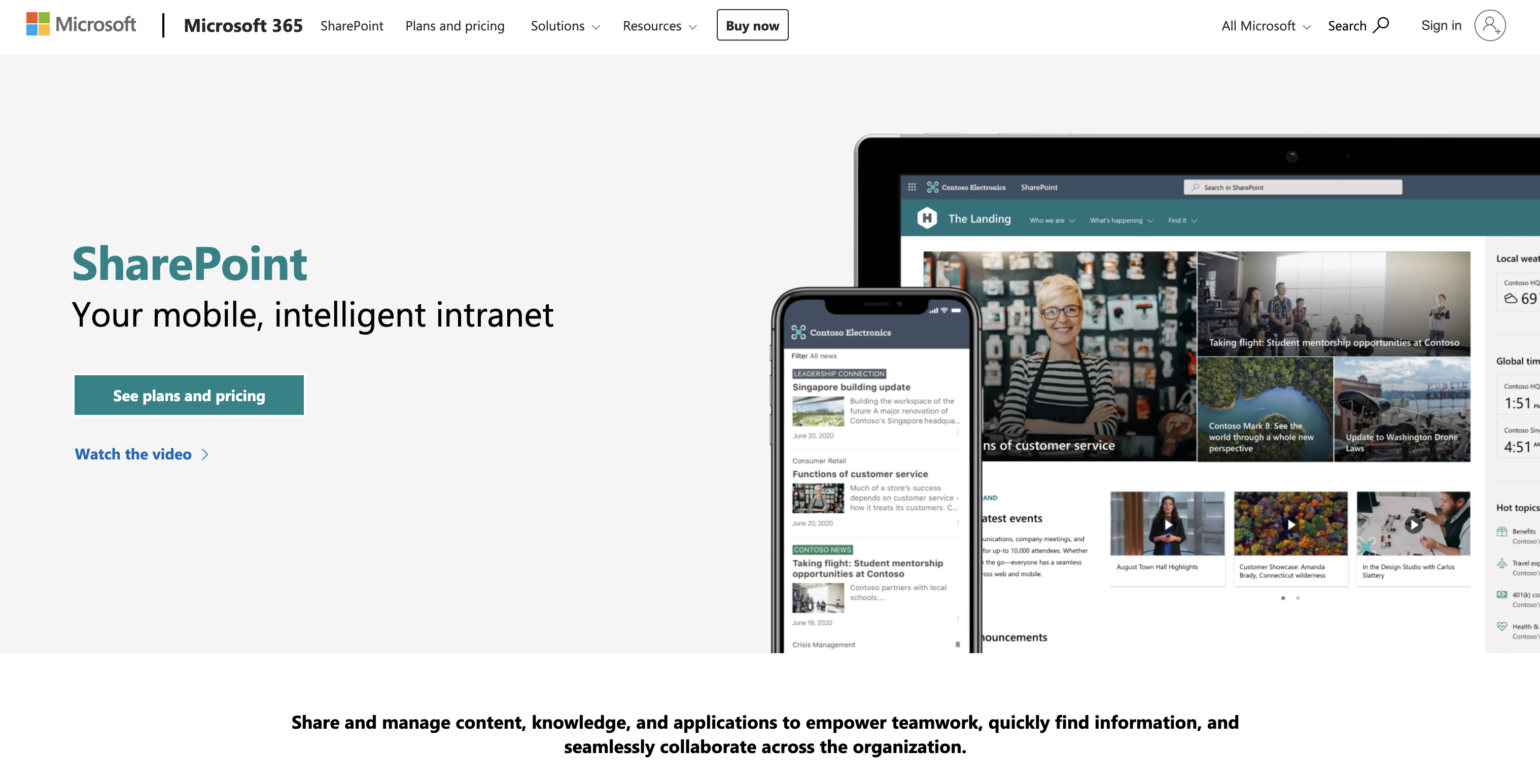Click the Contoso Electronics SharePoint icon
Screen dimensions: 1540x784
tap(930, 187)
